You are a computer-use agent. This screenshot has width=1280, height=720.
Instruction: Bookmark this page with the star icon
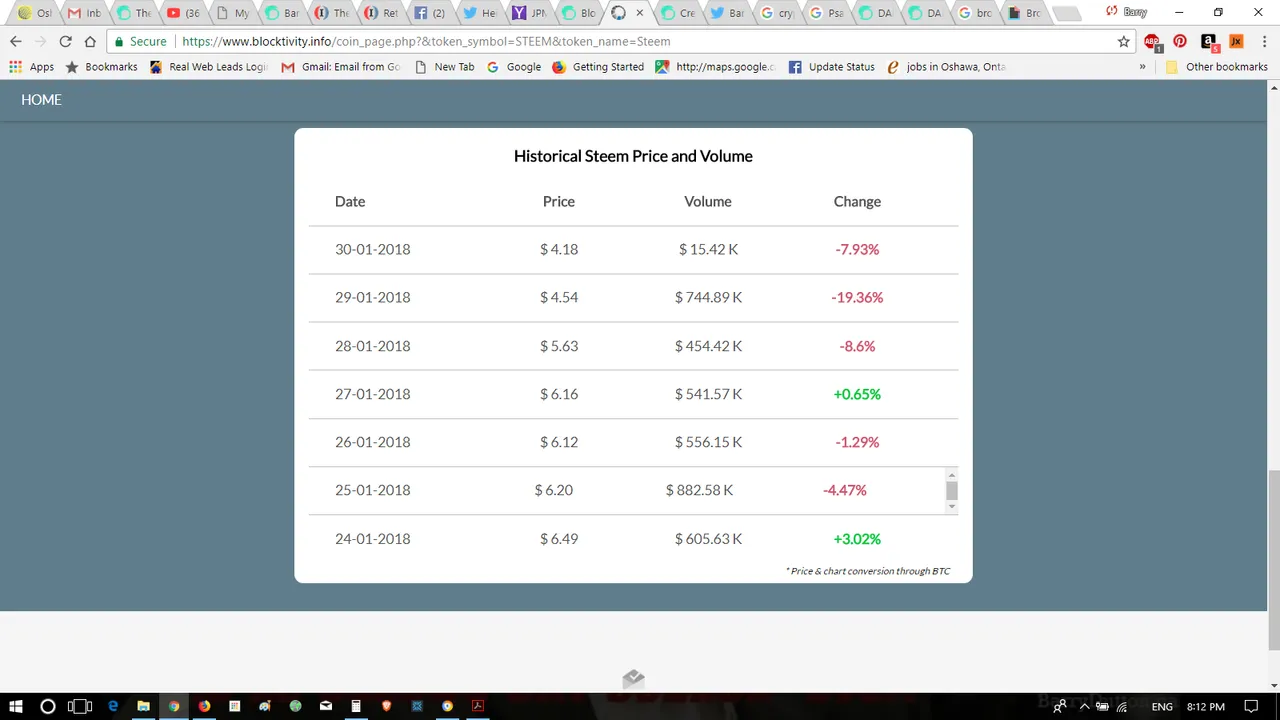tap(1124, 42)
